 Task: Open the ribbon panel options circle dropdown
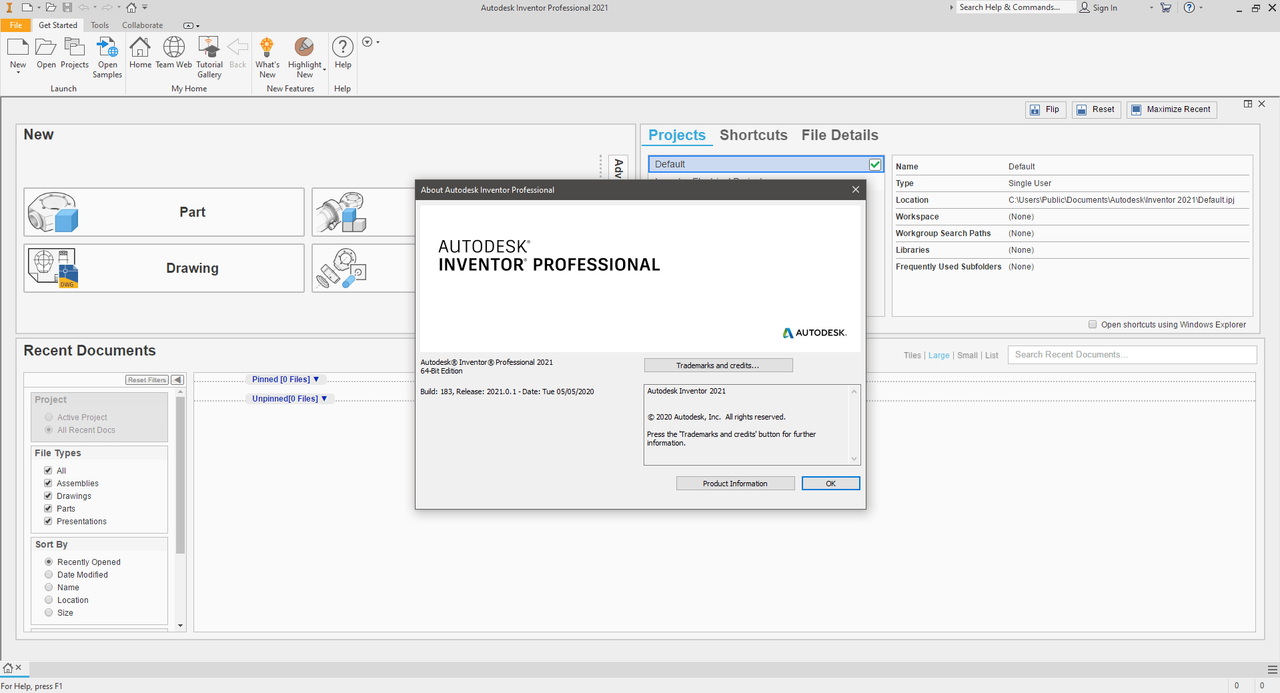pos(370,42)
